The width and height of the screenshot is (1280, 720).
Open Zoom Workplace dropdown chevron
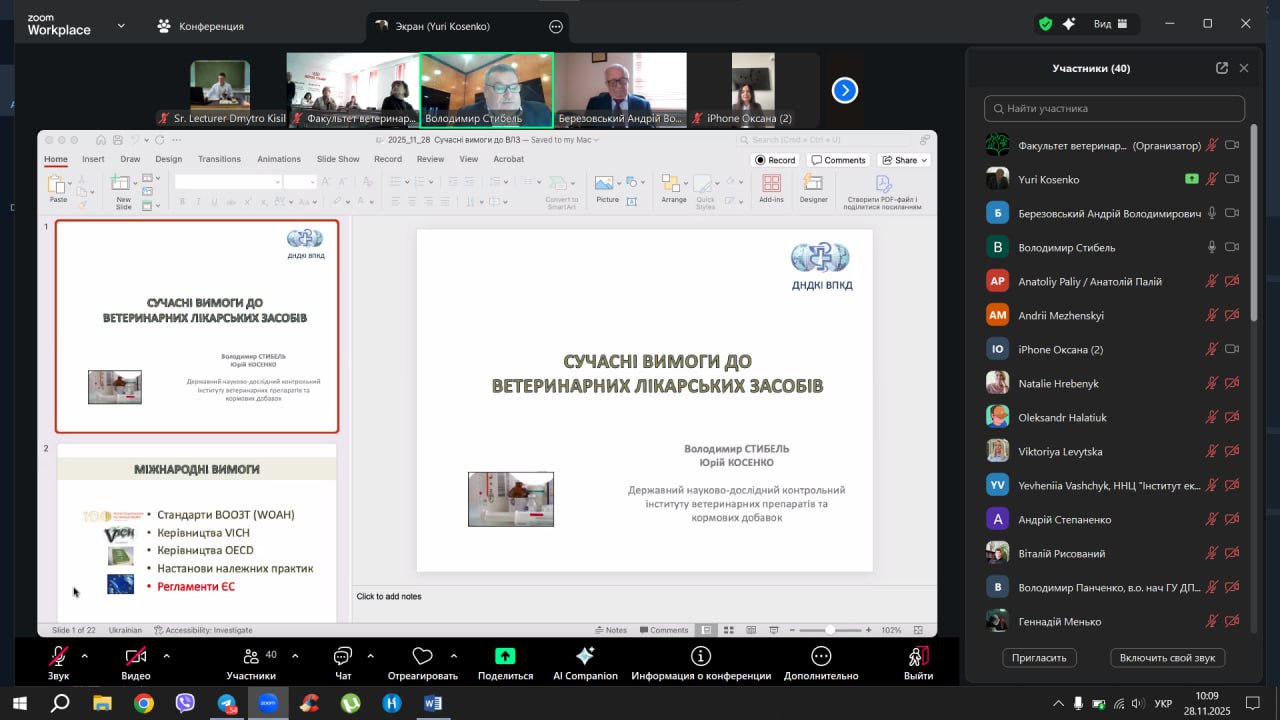pos(121,25)
